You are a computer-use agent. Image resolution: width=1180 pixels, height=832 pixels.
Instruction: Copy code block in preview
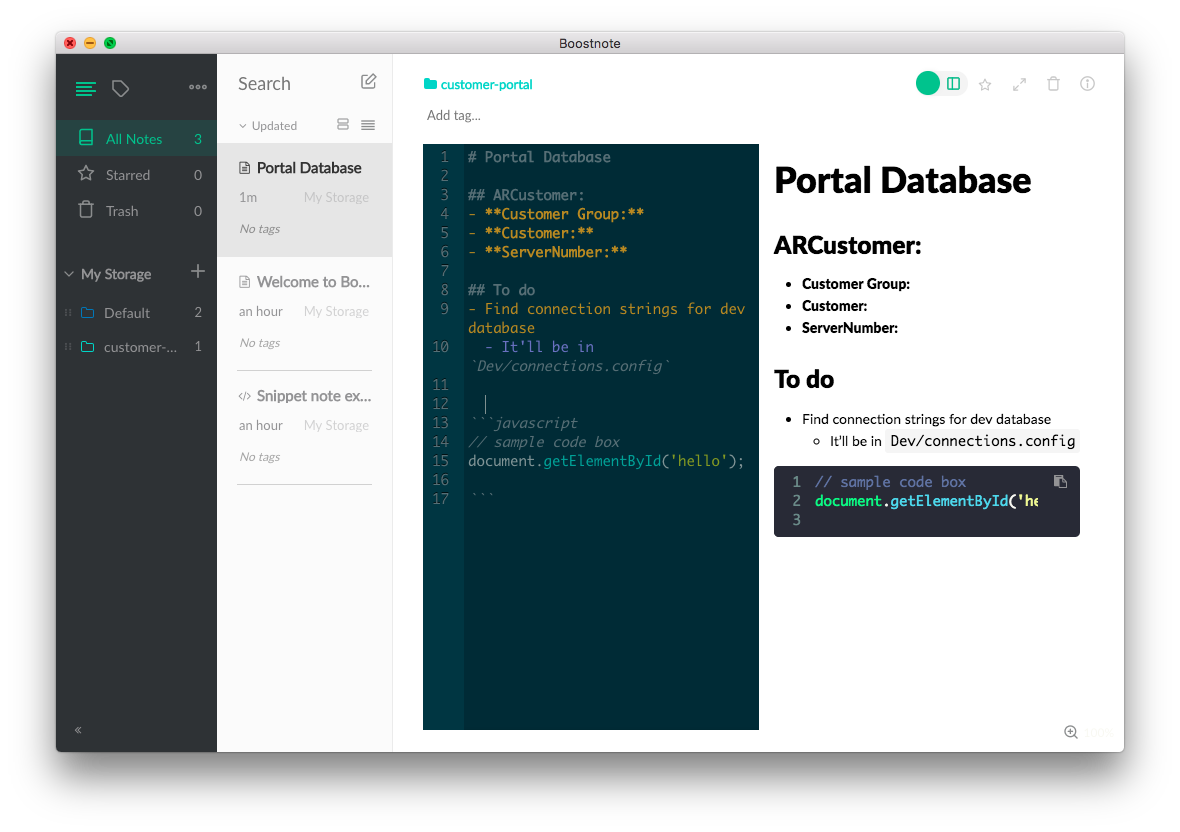[x=1060, y=481]
